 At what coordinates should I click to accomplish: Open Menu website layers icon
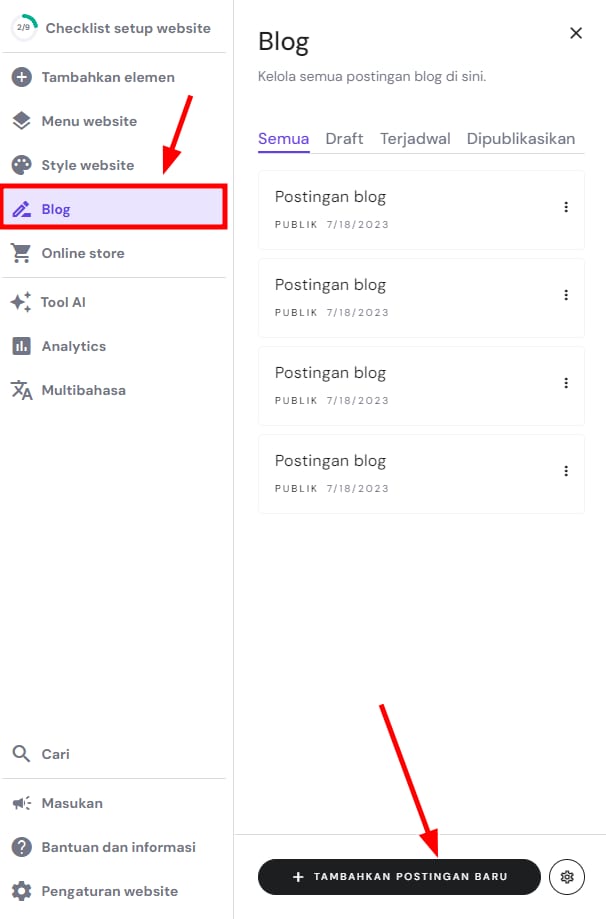click(x=22, y=121)
